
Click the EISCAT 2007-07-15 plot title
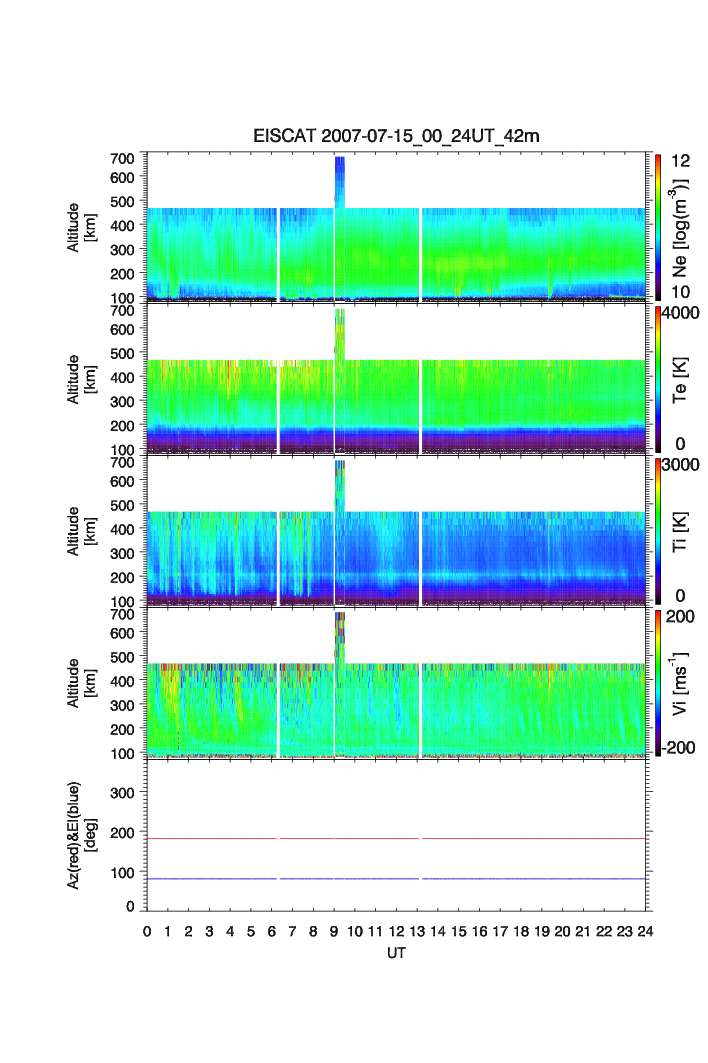[x=395, y=137]
